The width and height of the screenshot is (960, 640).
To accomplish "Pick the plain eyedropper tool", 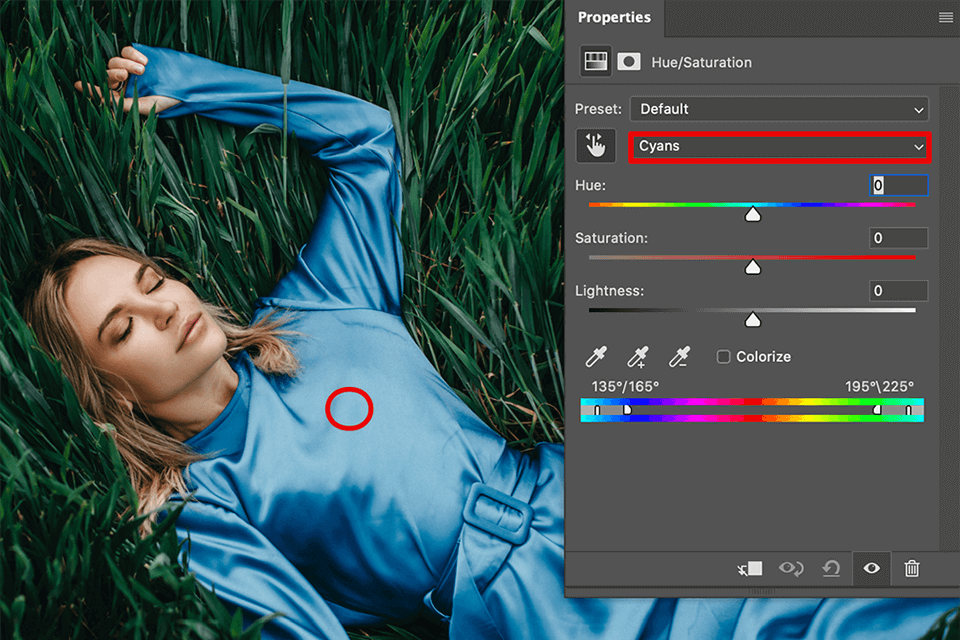I will click(x=596, y=357).
